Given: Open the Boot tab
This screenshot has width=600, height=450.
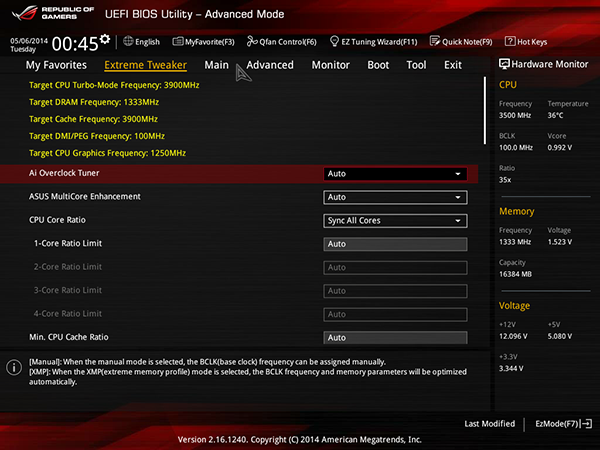Looking at the screenshot, I should 378,65.
